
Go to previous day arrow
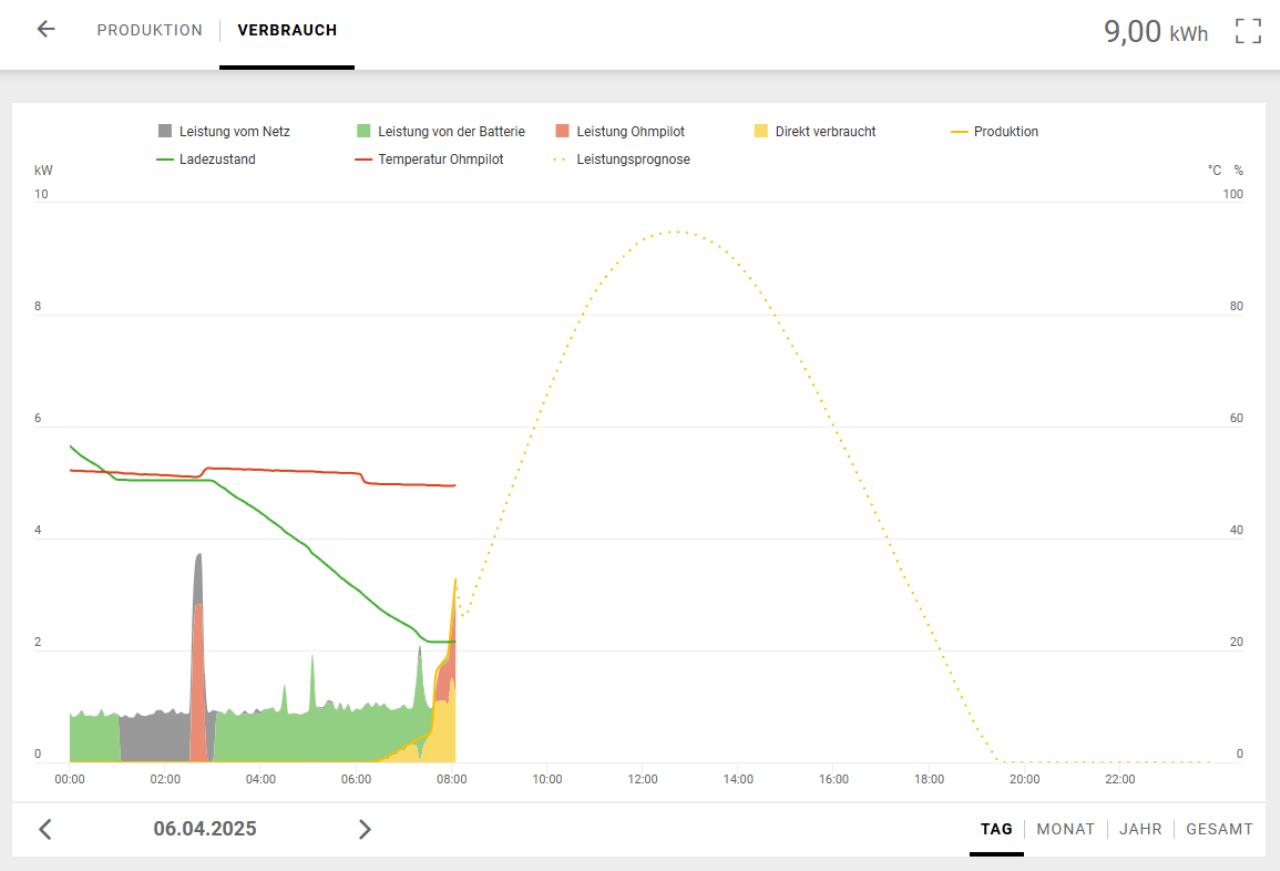(x=45, y=829)
